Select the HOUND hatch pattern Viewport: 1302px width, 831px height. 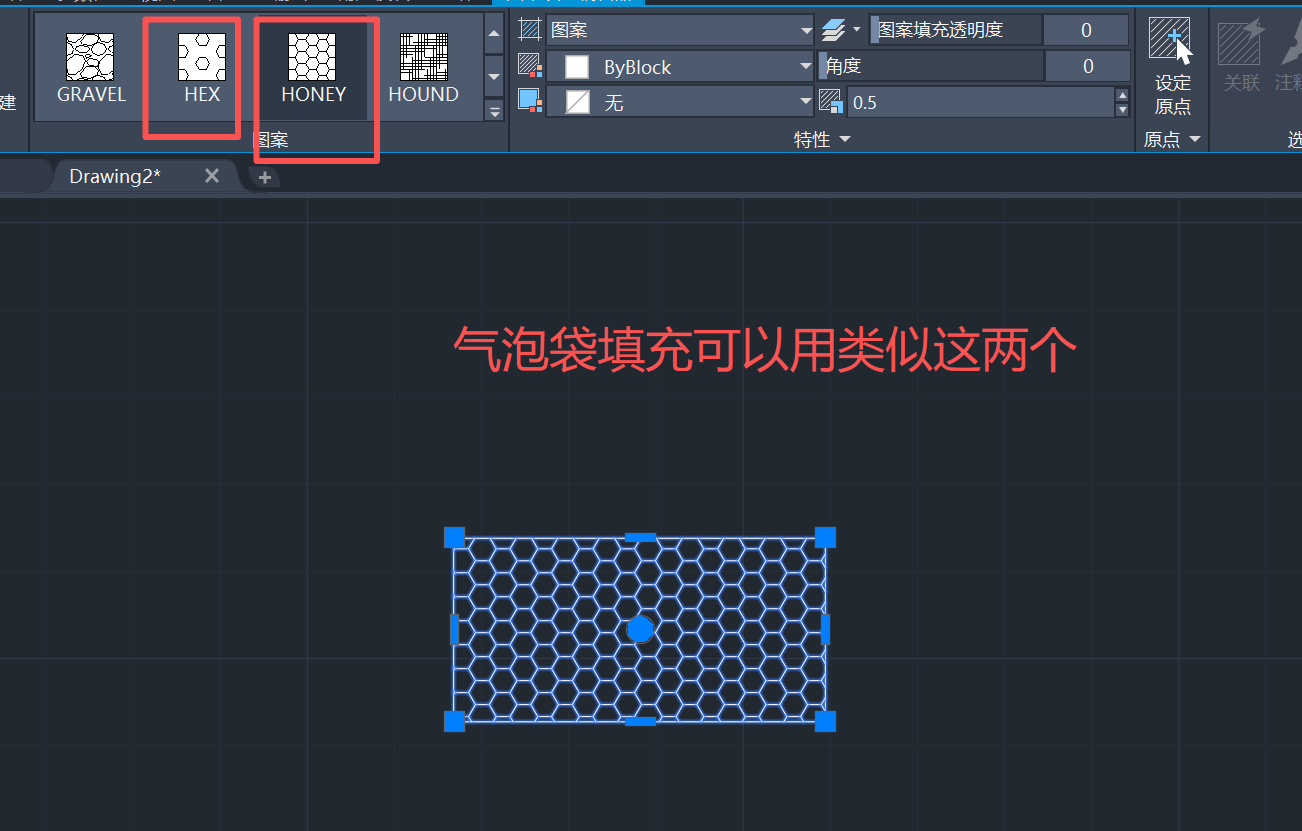pos(423,65)
